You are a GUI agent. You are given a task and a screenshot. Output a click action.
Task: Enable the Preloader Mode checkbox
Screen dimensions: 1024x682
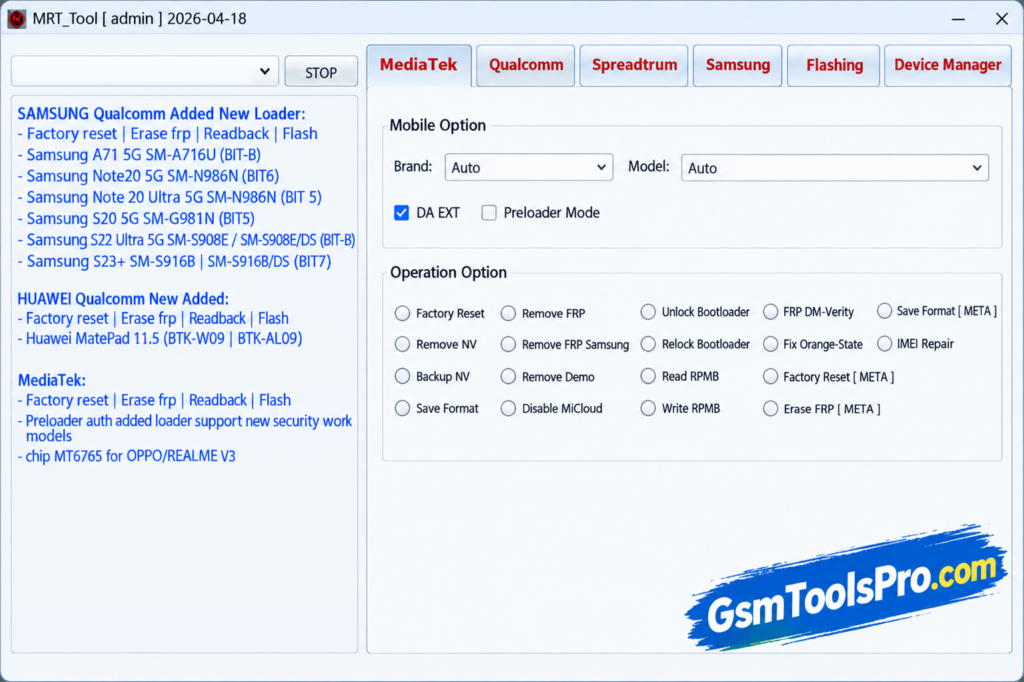[488, 213]
